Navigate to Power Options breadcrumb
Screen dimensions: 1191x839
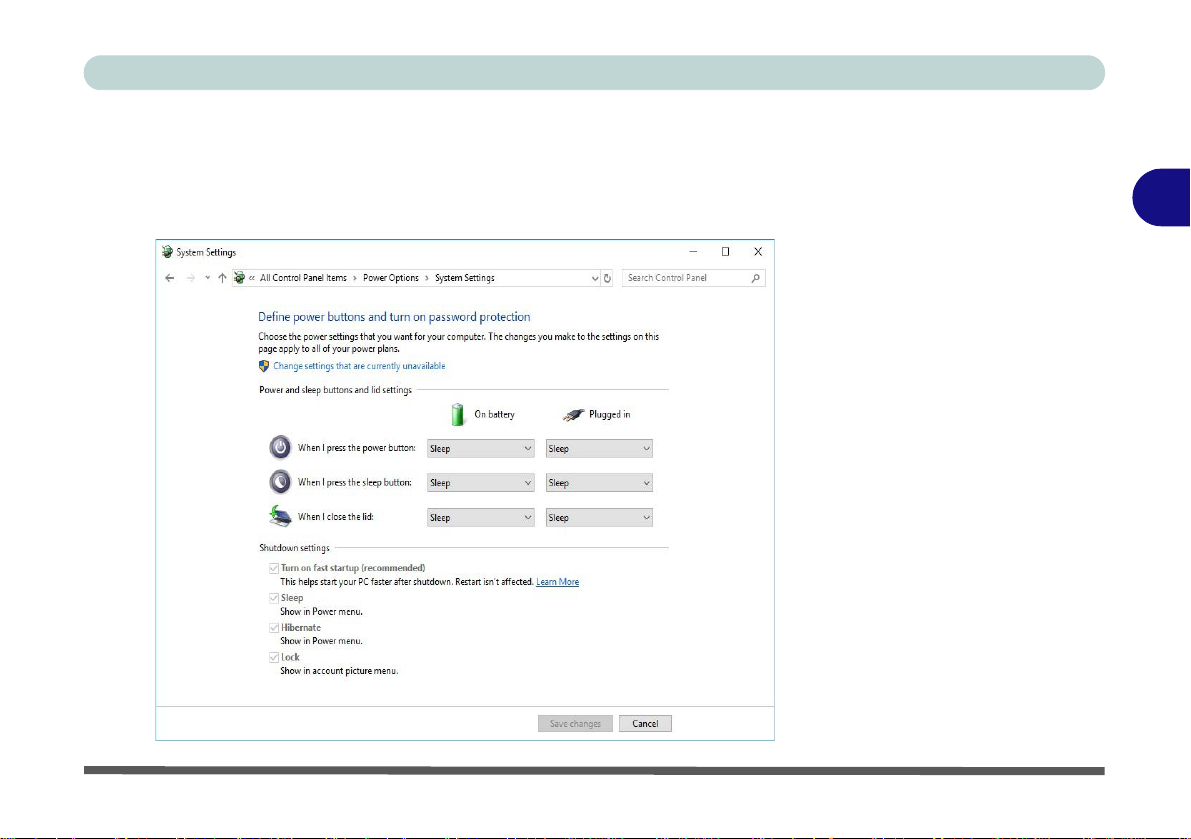click(390, 278)
